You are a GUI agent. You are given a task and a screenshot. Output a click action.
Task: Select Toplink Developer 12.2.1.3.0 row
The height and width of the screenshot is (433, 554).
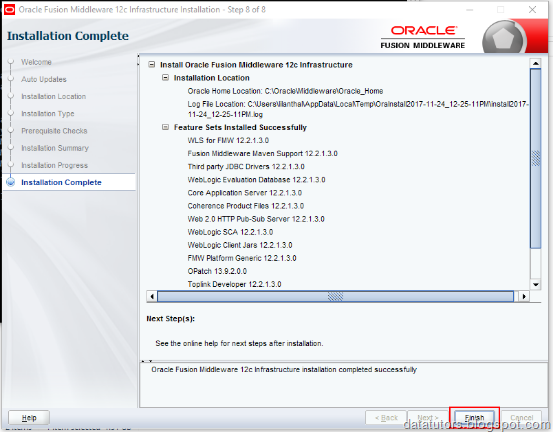point(234,284)
